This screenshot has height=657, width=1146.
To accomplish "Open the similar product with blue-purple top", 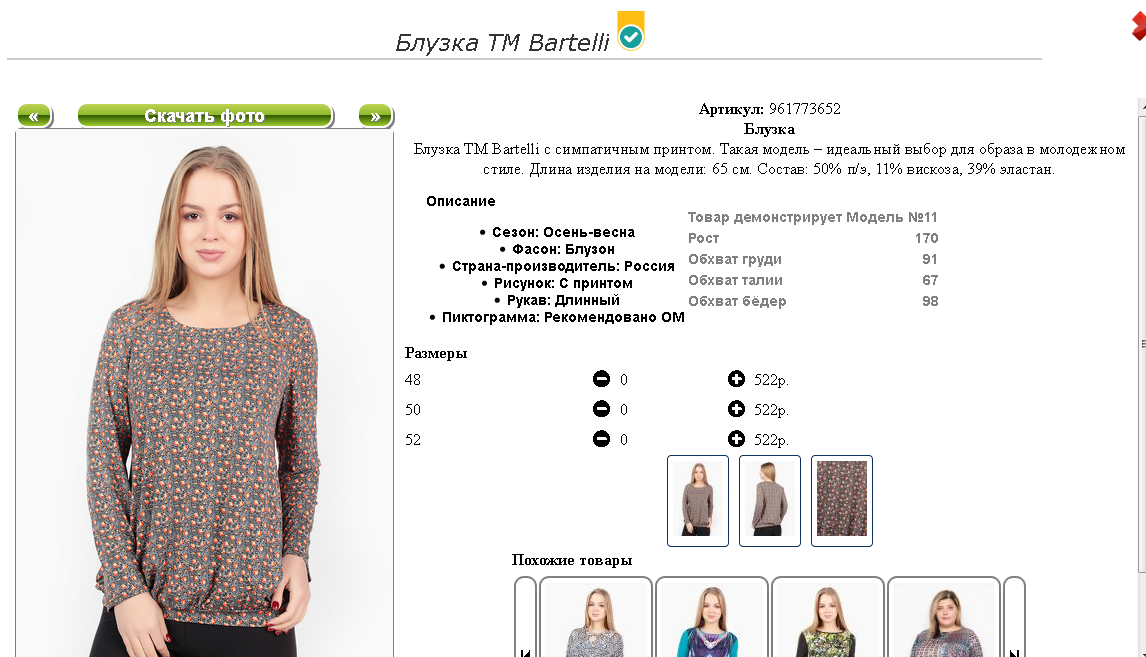I will [712, 618].
